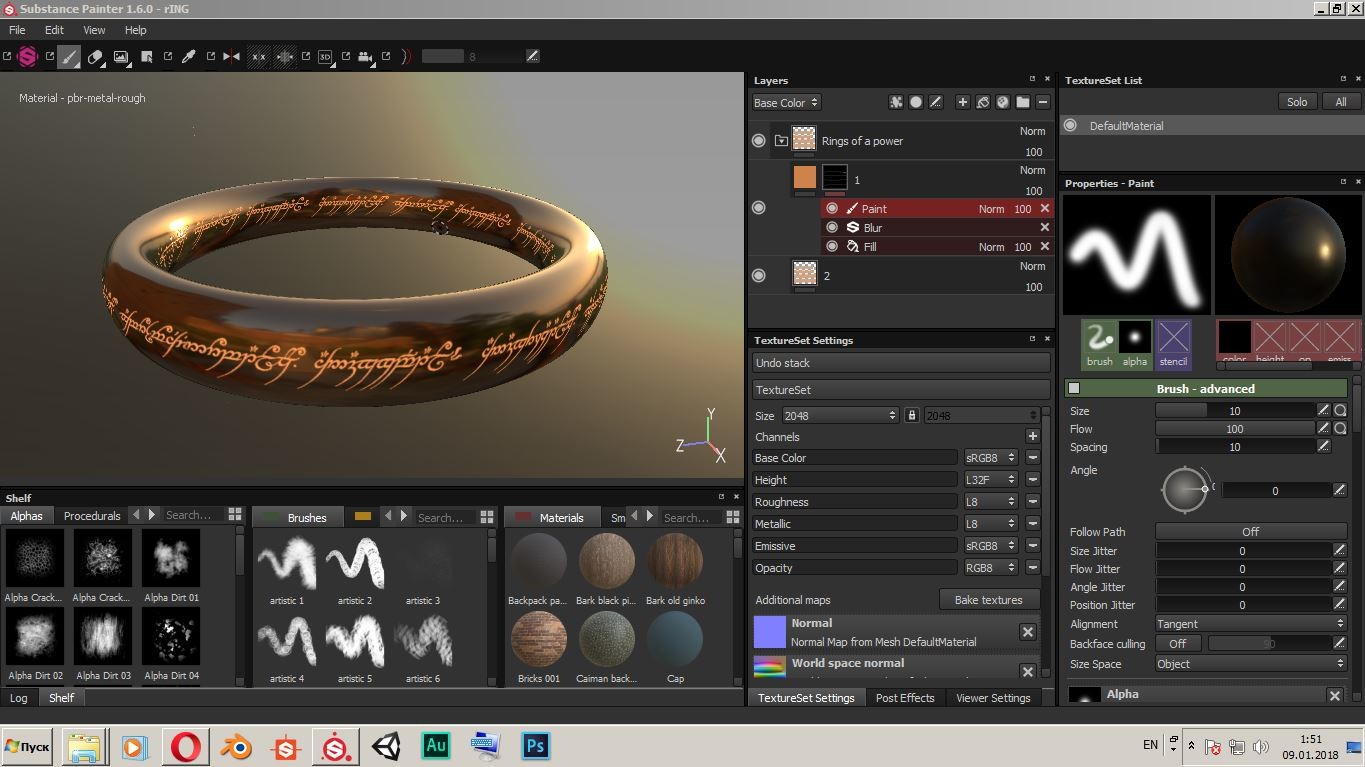Image resolution: width=1365 pixels, height=767 pixels.
Task: Add a new layer with plus icon
Action: pos(962,102)
